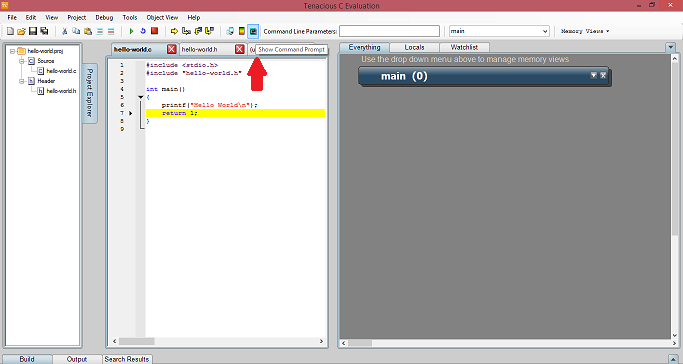Screen dimensions: 683x364
Task: Open the View menu
Action: [x=51, y=17]
